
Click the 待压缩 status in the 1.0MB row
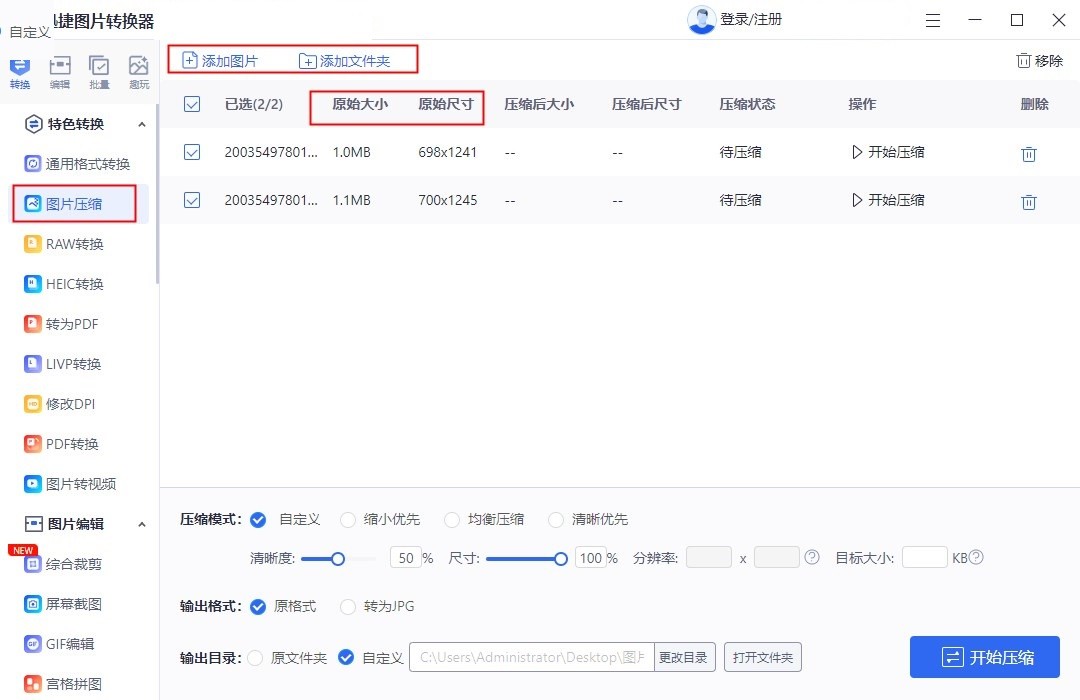coord(740,152)
